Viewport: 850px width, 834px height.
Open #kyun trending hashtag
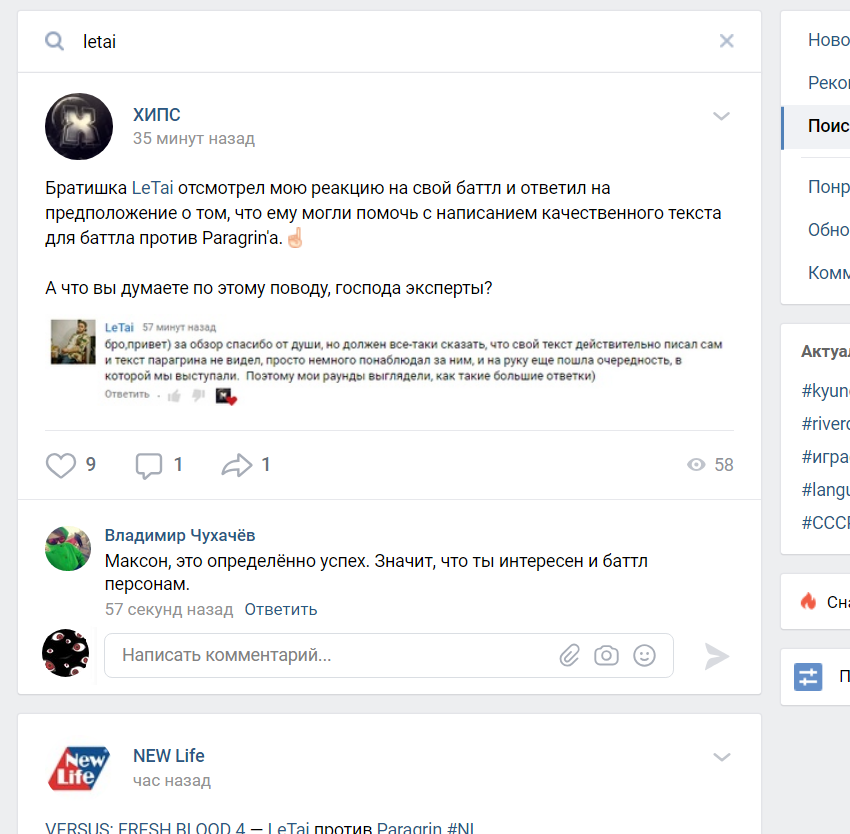pyautogui.click(x=826, y=391)
